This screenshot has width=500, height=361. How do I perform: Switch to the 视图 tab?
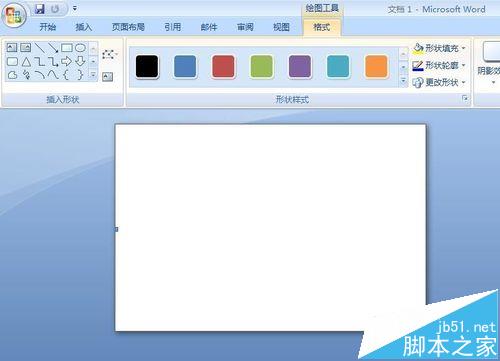281,27
